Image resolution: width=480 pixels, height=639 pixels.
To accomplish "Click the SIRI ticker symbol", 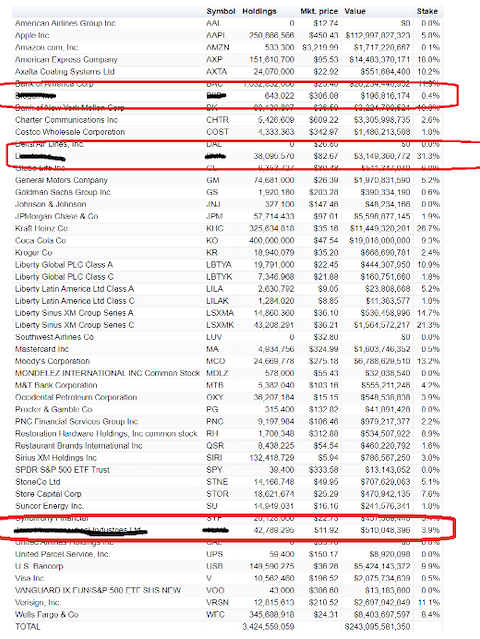I will click(x=214, y=458).
